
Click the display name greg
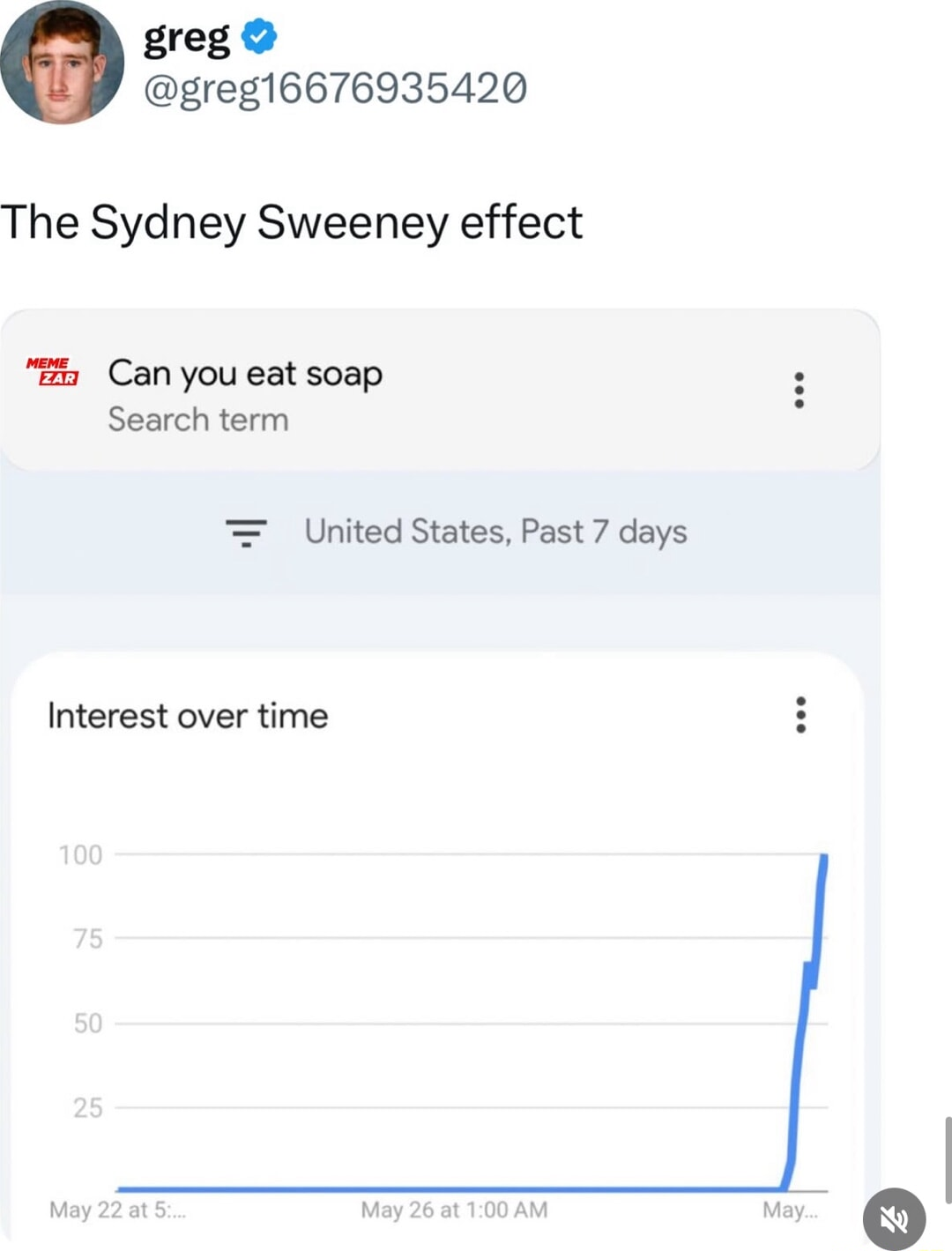[x=186, y=39]
